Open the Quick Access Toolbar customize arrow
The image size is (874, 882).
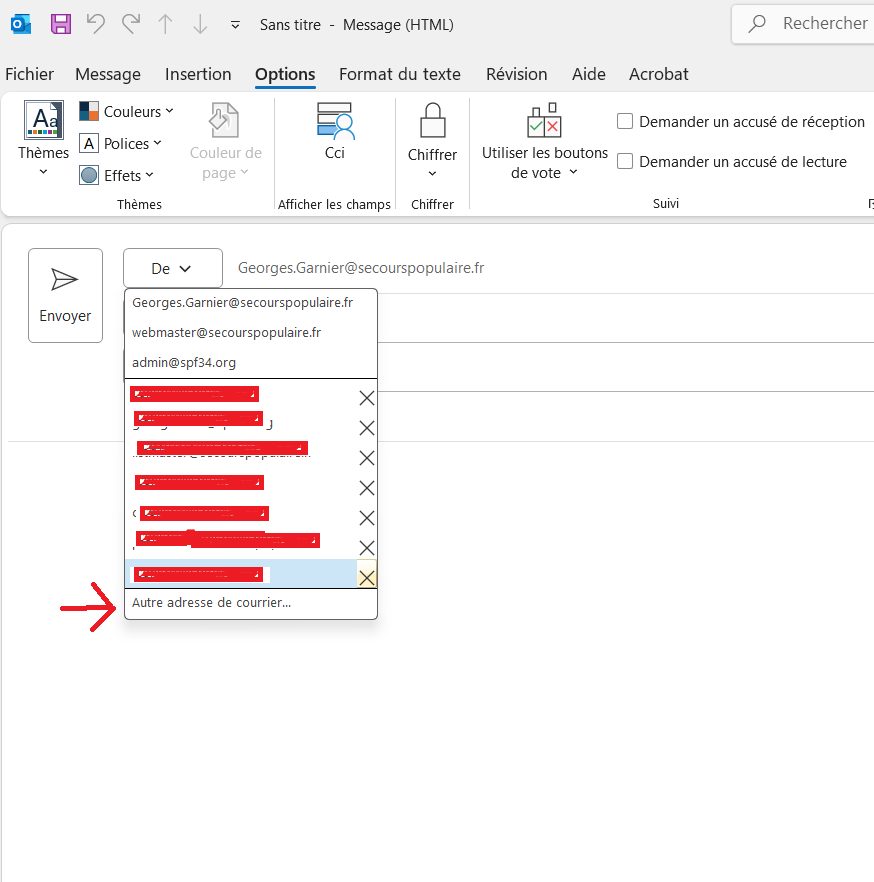(x=235, y=24)
